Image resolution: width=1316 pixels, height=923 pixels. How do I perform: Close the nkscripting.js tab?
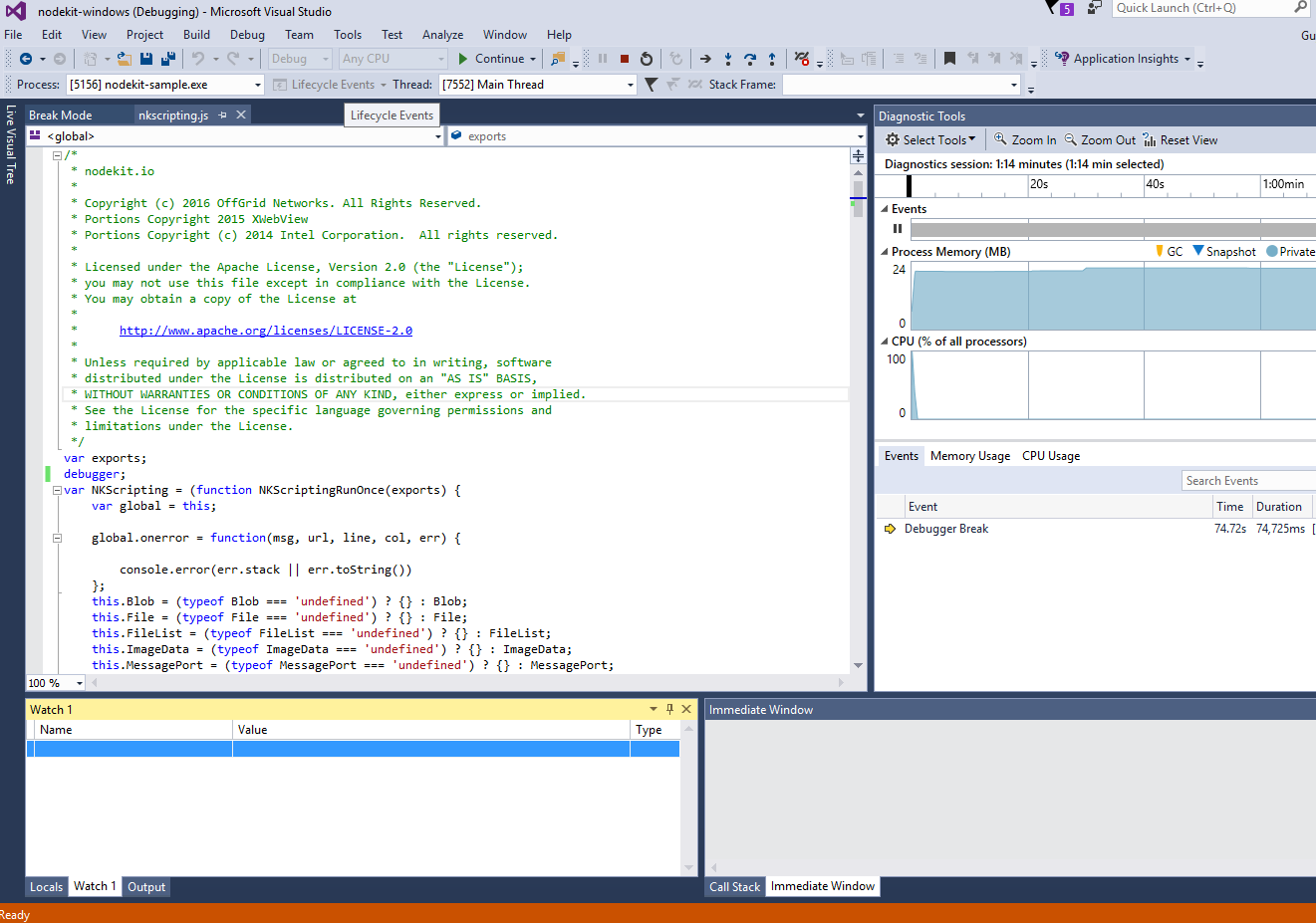pyautogui.click(x=241, y=115)
